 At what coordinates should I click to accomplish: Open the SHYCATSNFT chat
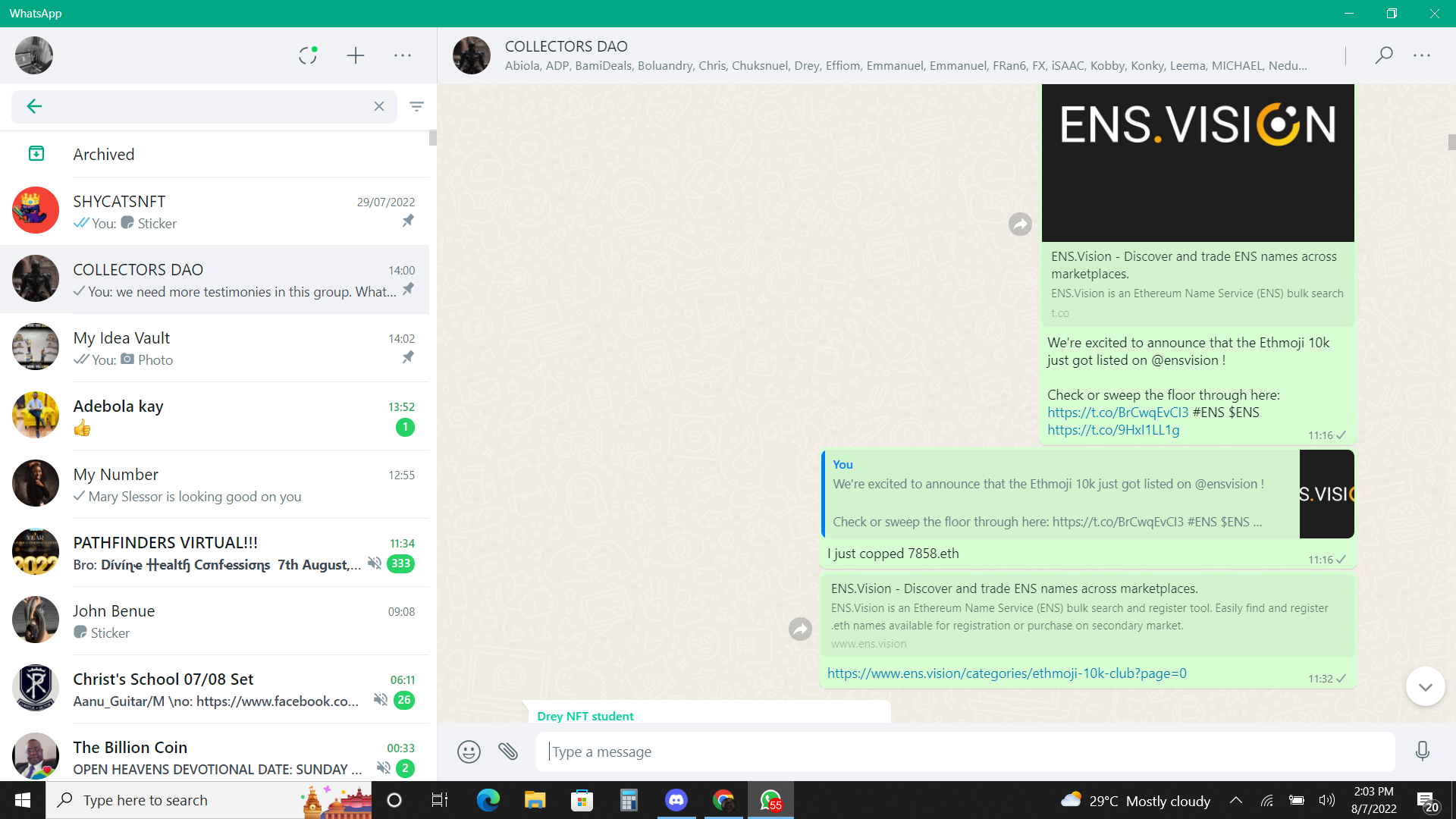point(215,211)
